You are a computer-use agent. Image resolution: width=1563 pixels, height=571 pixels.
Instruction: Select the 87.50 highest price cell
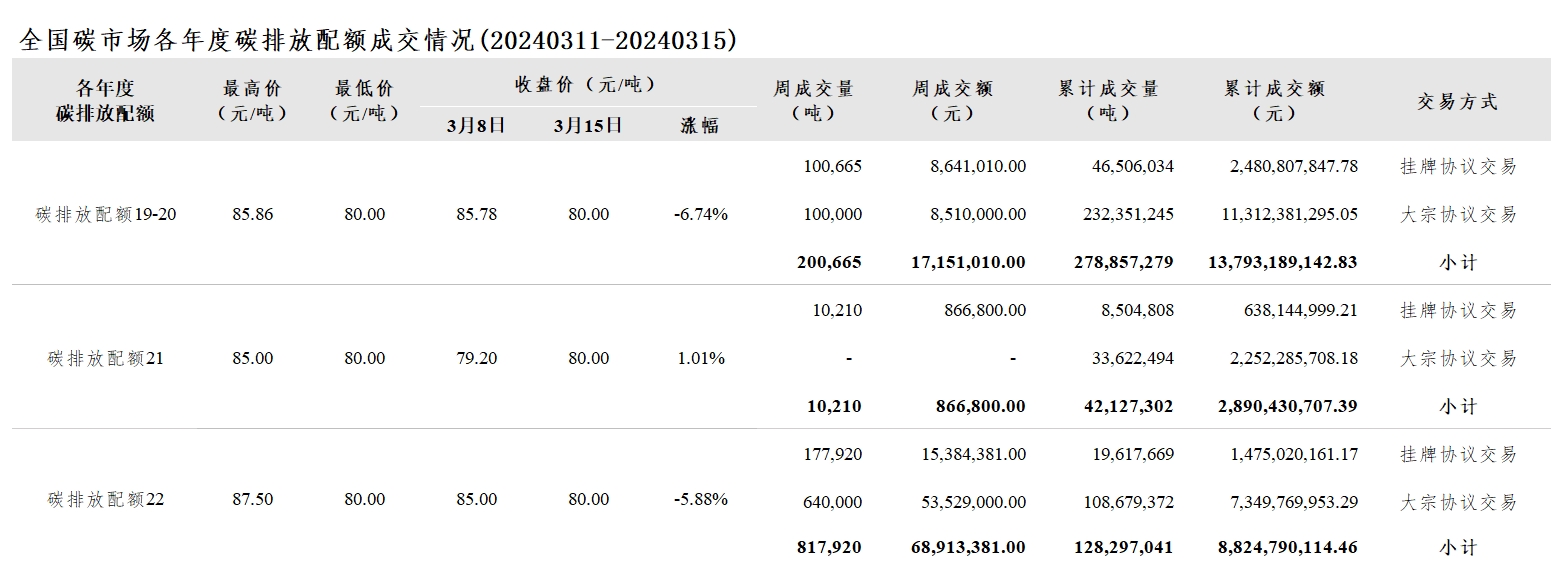pos(252,499)
